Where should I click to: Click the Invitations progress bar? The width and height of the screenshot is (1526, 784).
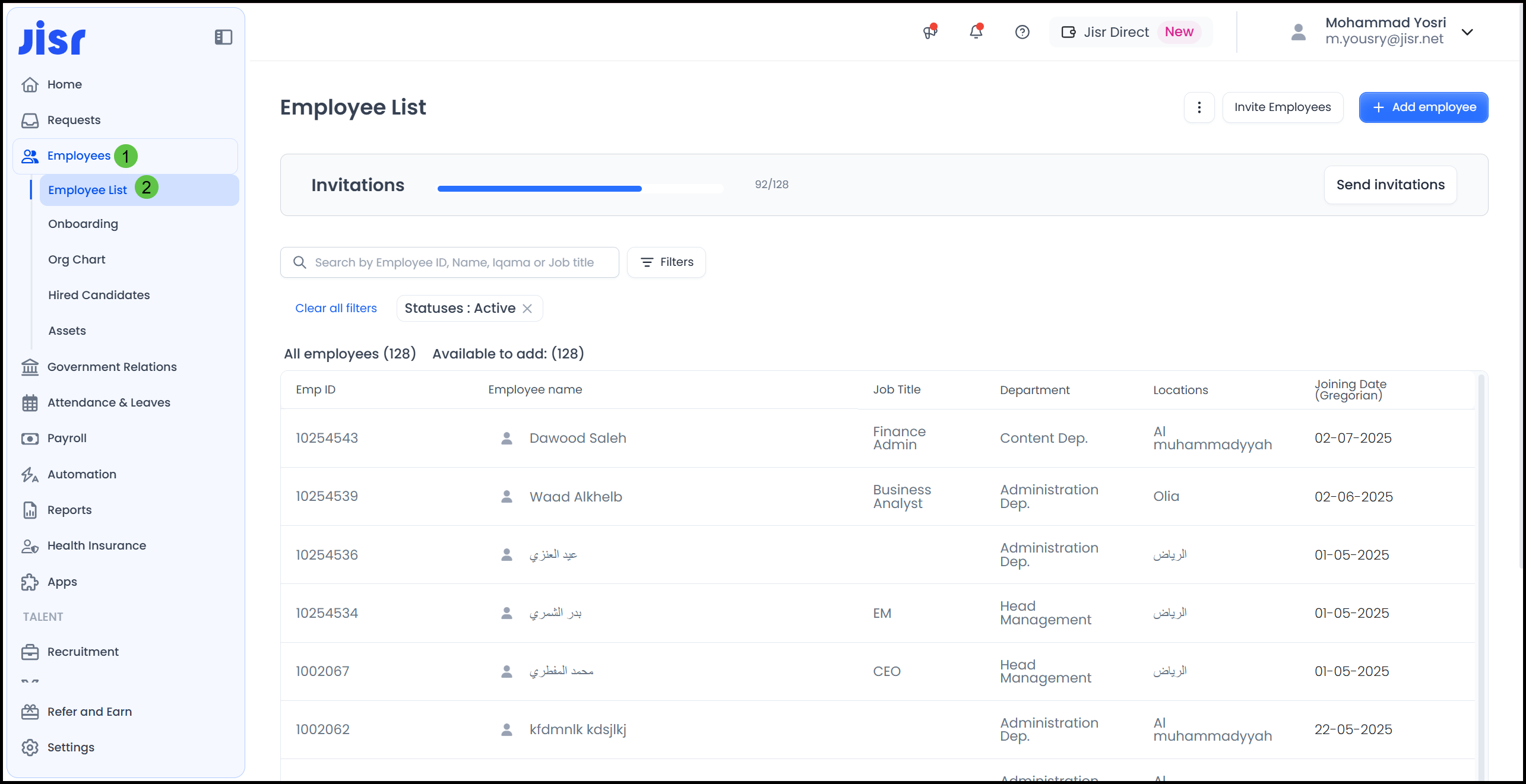coord(580,189)
